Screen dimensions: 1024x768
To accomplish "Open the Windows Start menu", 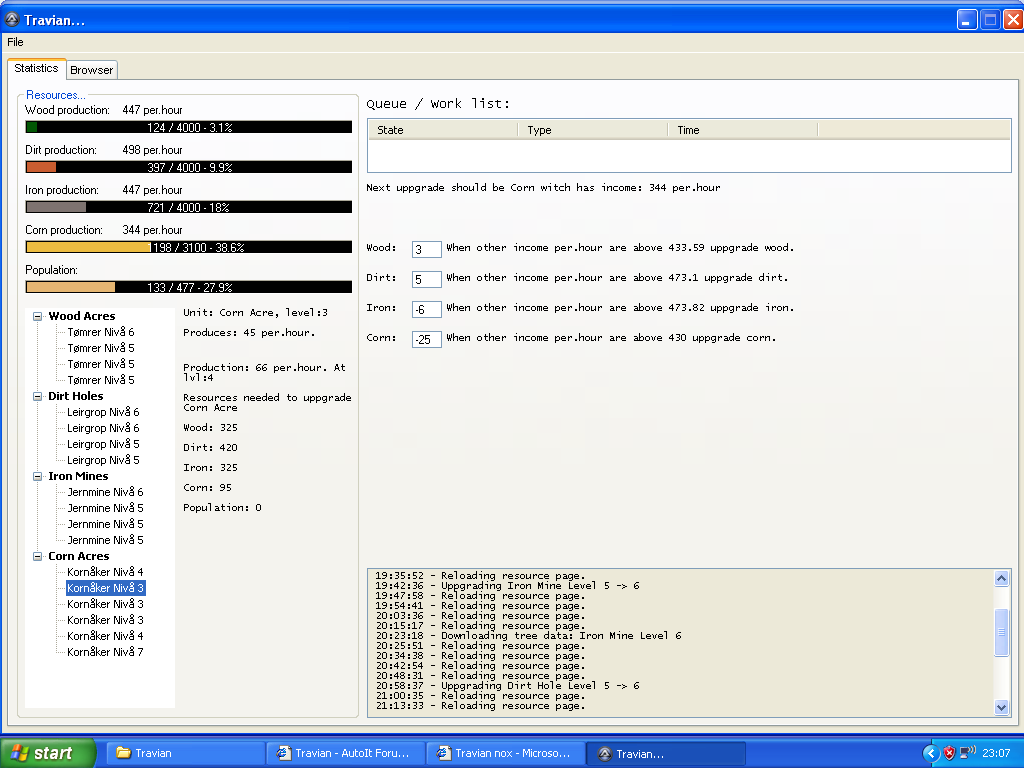I will click(48, 753).
